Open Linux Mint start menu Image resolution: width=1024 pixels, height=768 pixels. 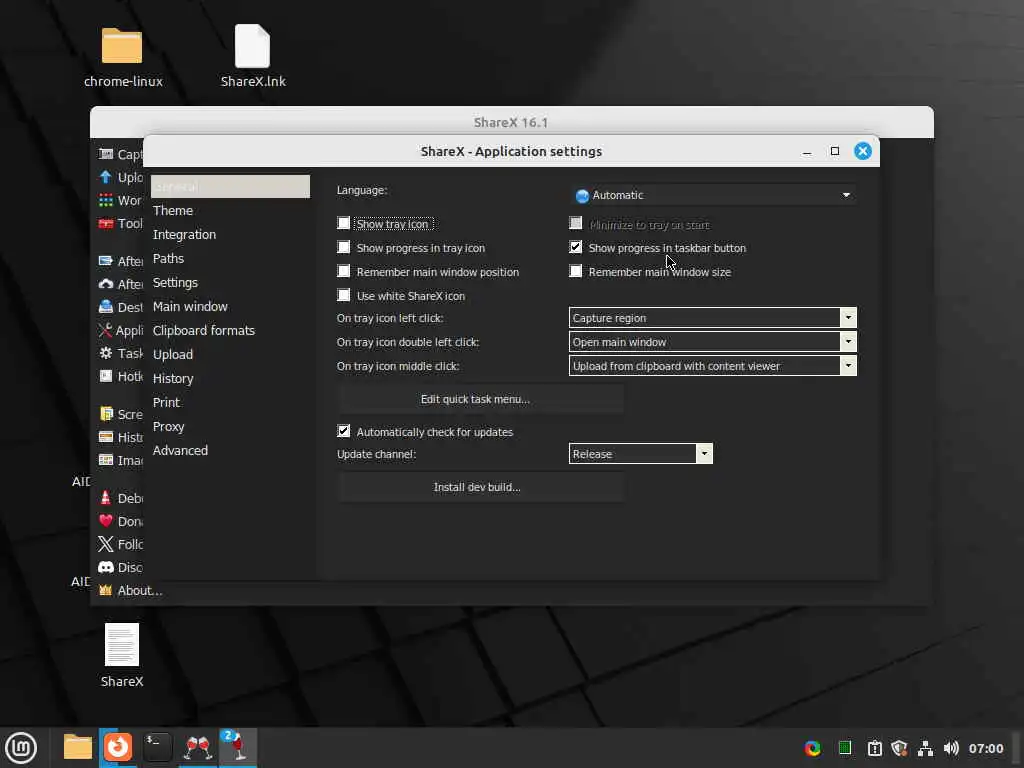(x=21, y=747)
